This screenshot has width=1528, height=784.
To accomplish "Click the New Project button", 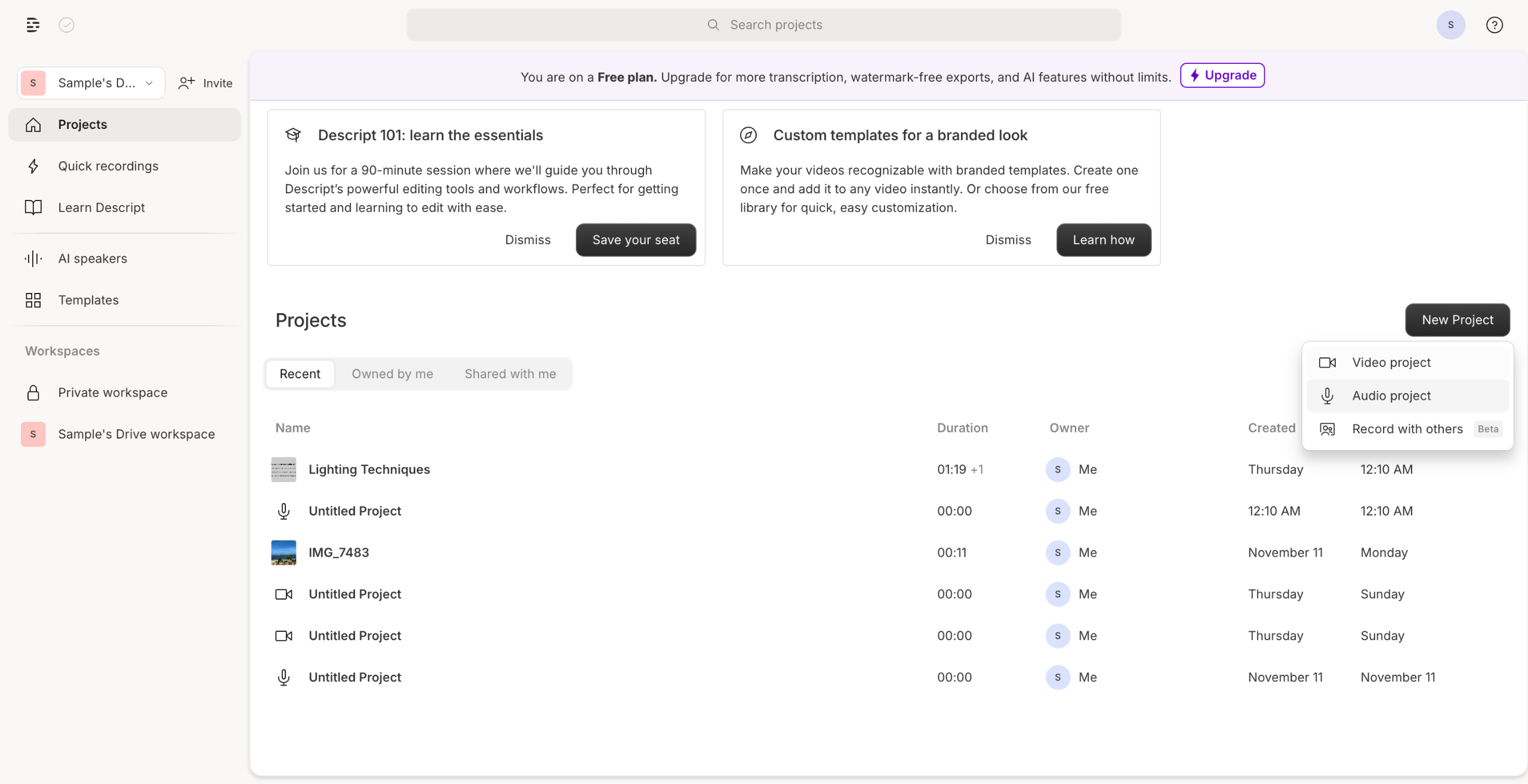I will (x=1457, y=320).
